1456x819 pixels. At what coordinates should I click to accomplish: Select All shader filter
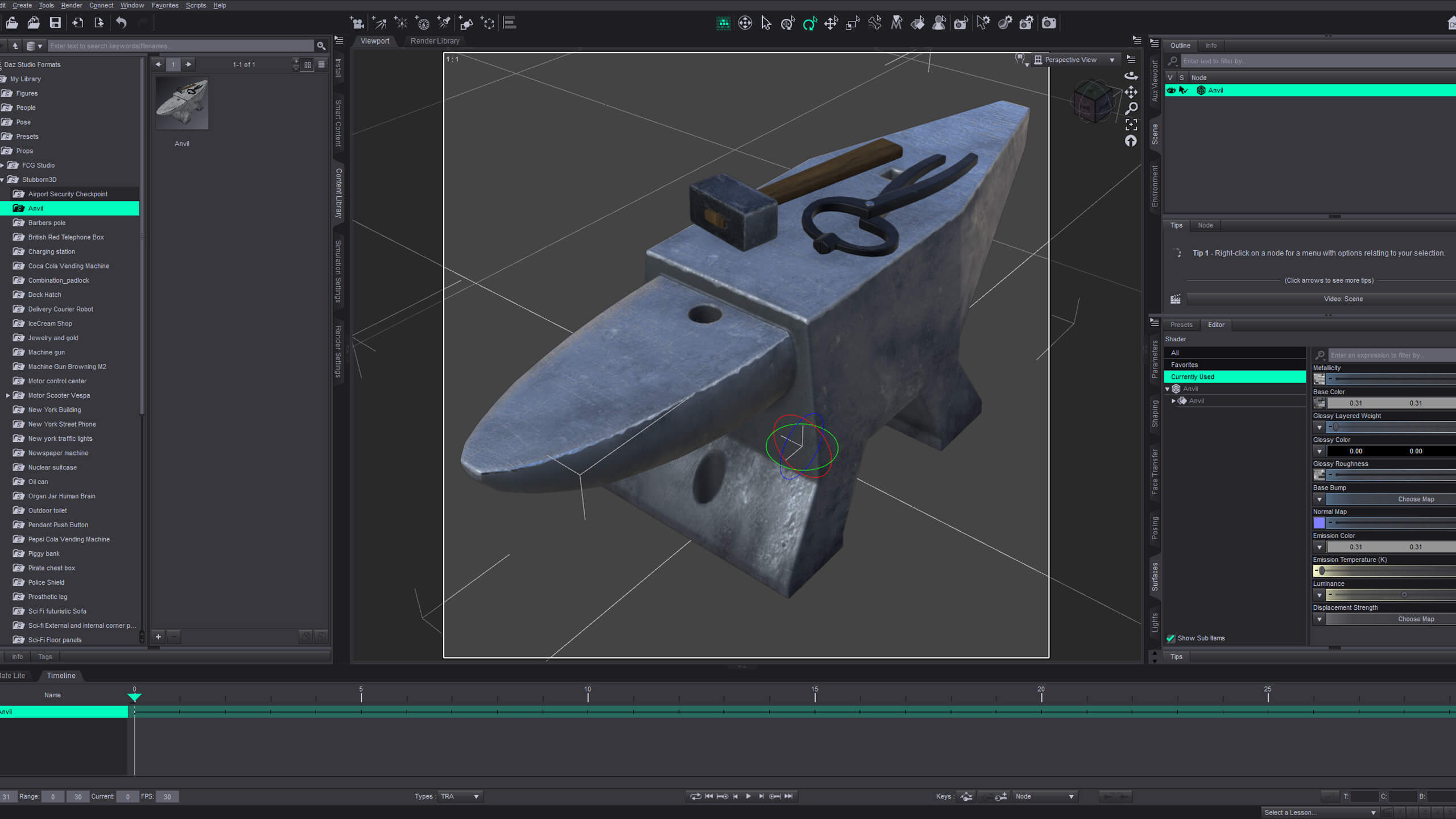(1235, 353)
